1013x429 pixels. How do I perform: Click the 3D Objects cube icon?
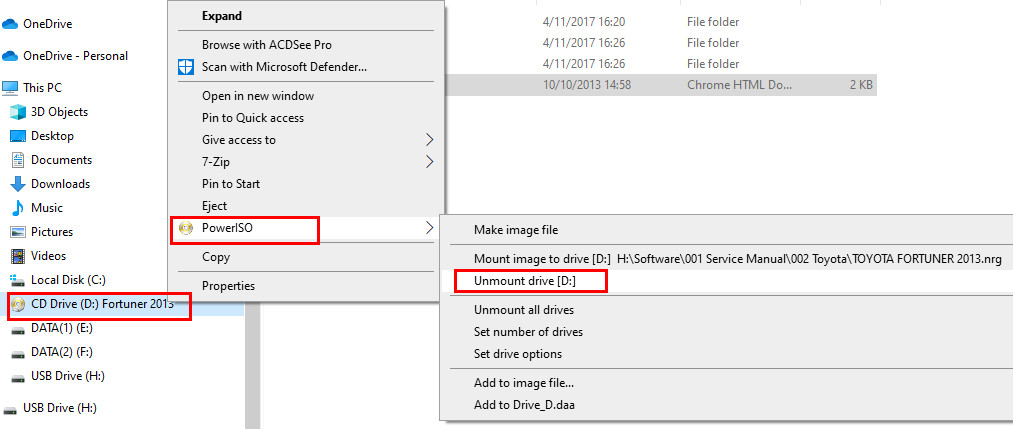[18, 112]
